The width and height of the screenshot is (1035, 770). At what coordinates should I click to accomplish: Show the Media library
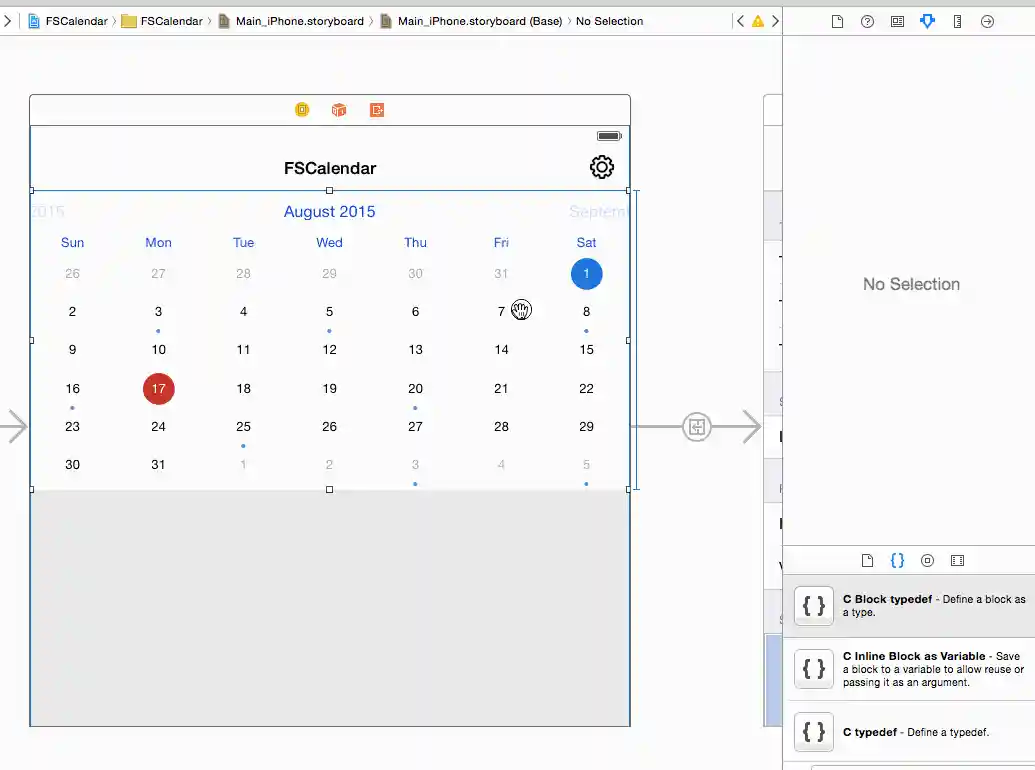(957, 561)
